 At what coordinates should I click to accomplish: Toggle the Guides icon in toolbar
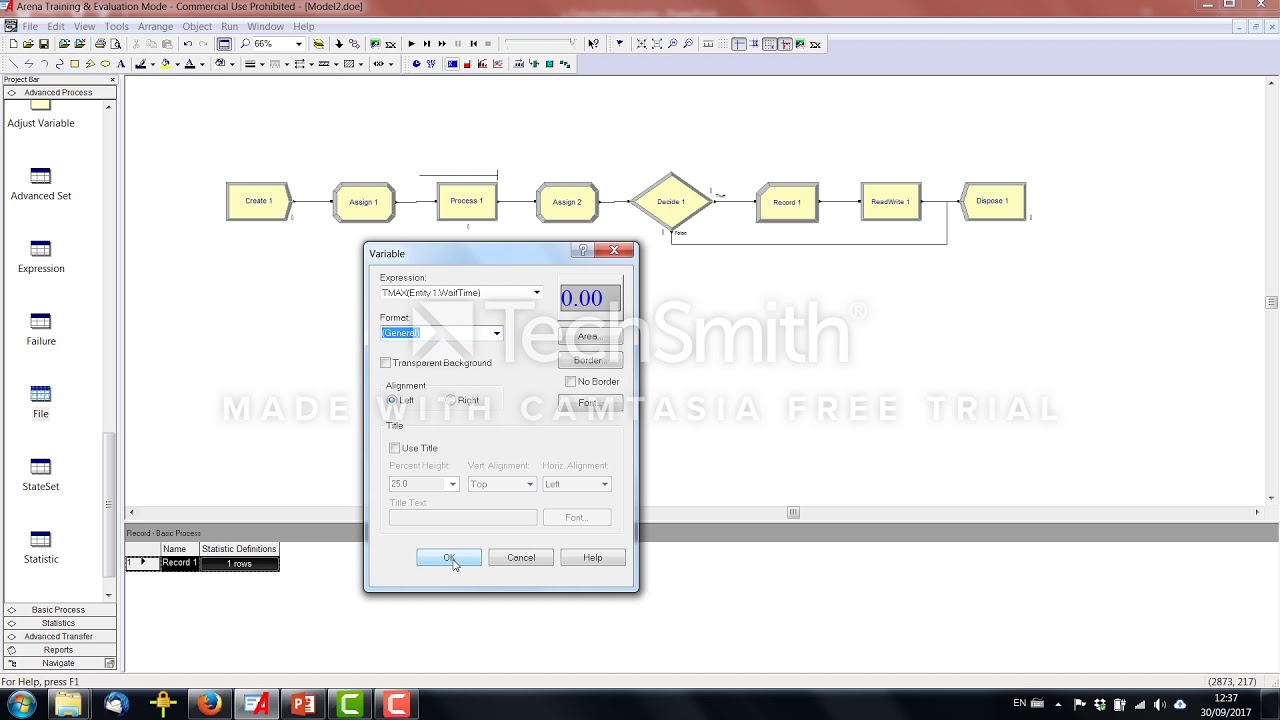pyautogui.click(x=739, y=44)
